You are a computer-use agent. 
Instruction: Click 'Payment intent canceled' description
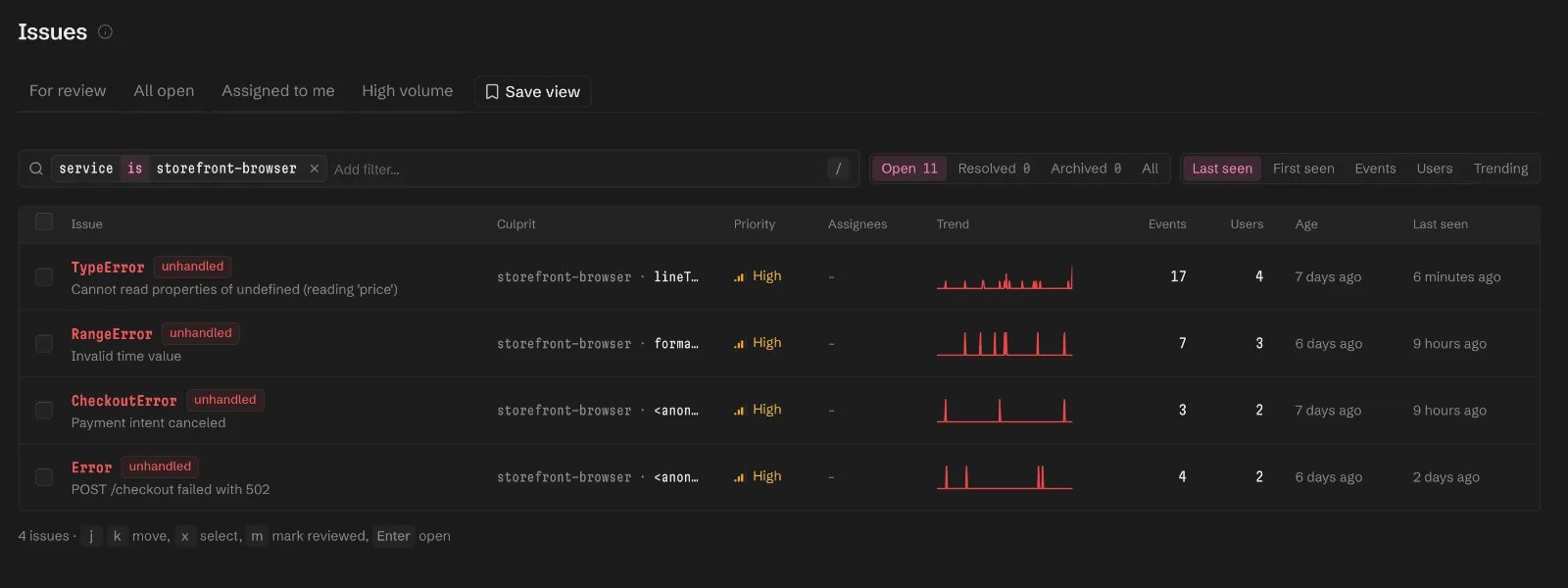click(x=148, y=423)
